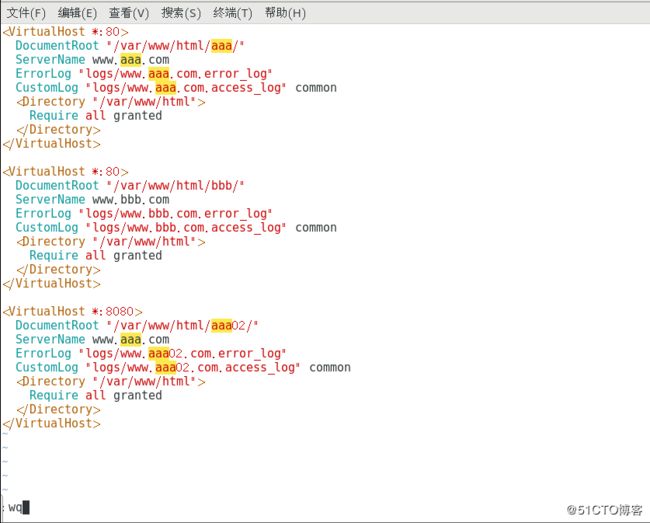
Task: Click first CustomLog www.aaa.com.access_log line
Action: (176, 88)
